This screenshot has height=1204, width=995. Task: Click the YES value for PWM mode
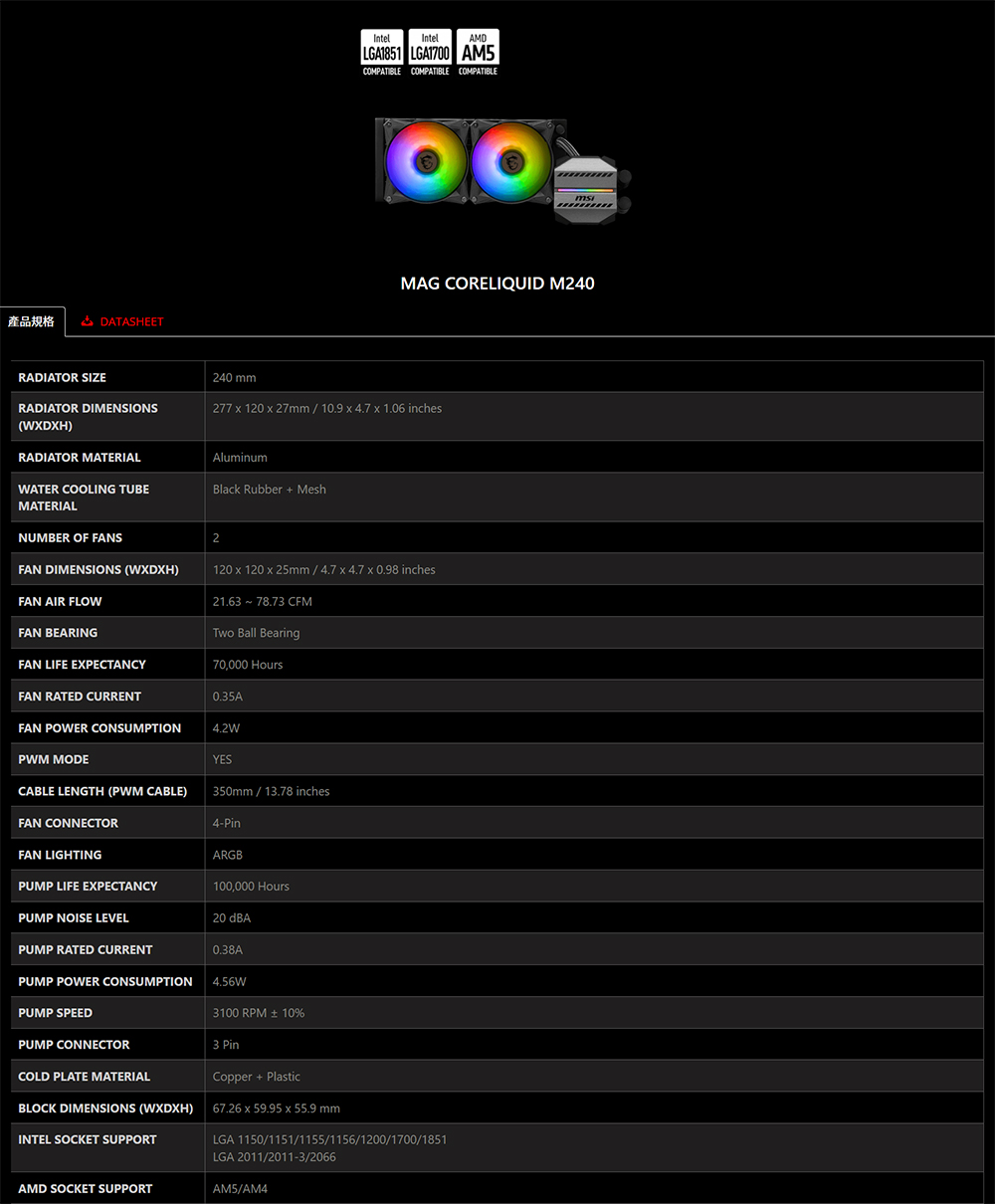[222, 759]
